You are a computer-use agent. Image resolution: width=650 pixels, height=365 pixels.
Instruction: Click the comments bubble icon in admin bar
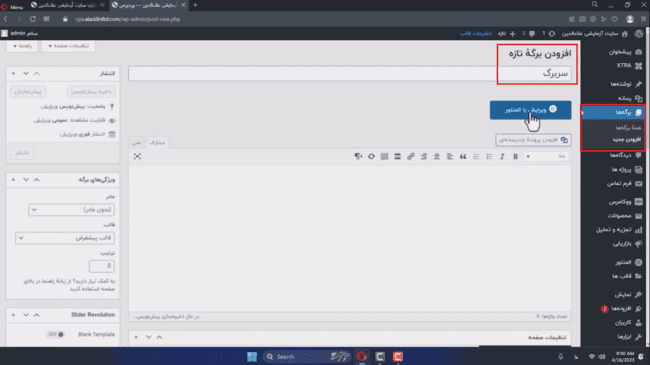pos(532,34)
